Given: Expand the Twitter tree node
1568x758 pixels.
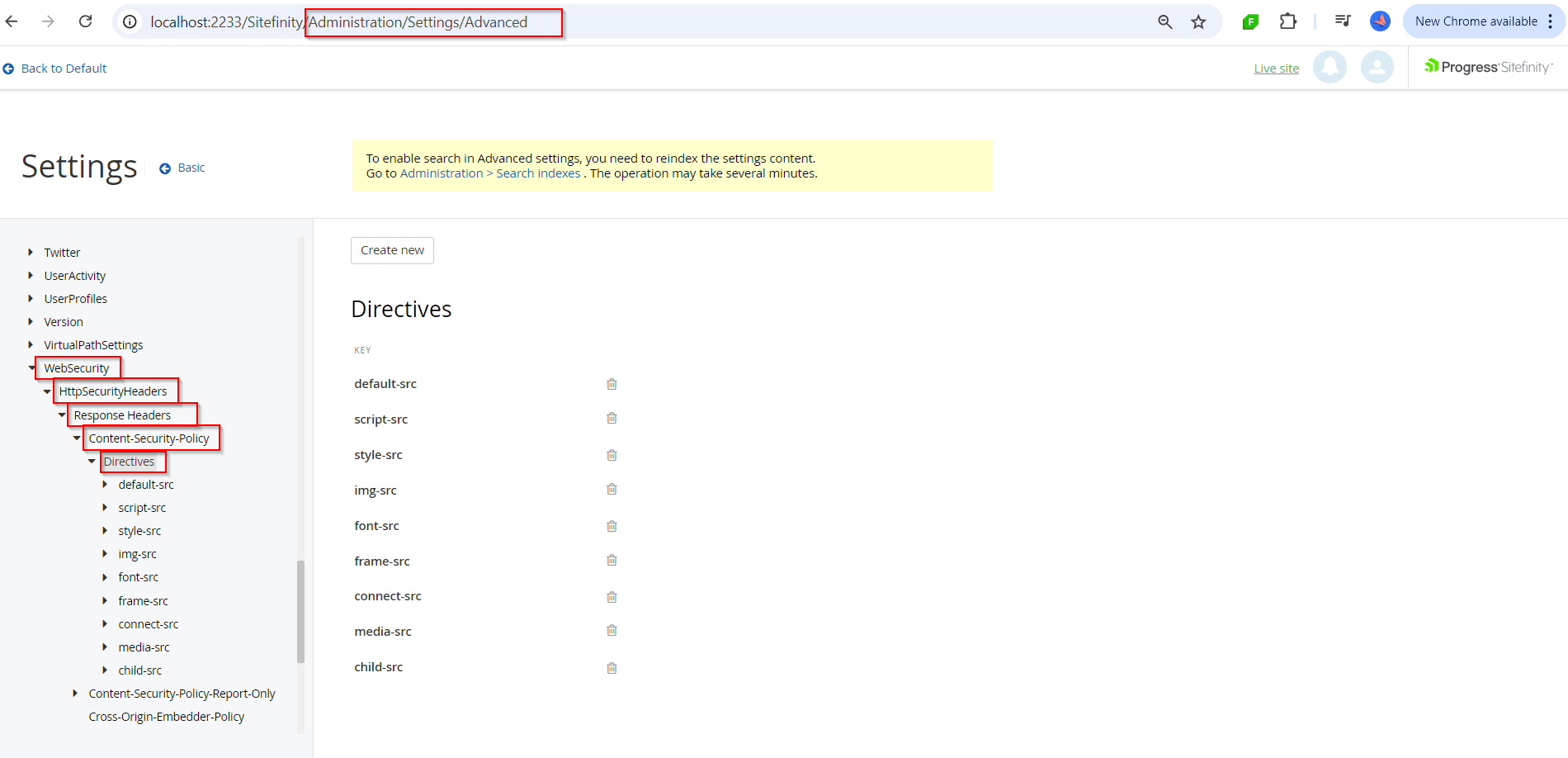Looking at the screenshot, I should point(31,252).
